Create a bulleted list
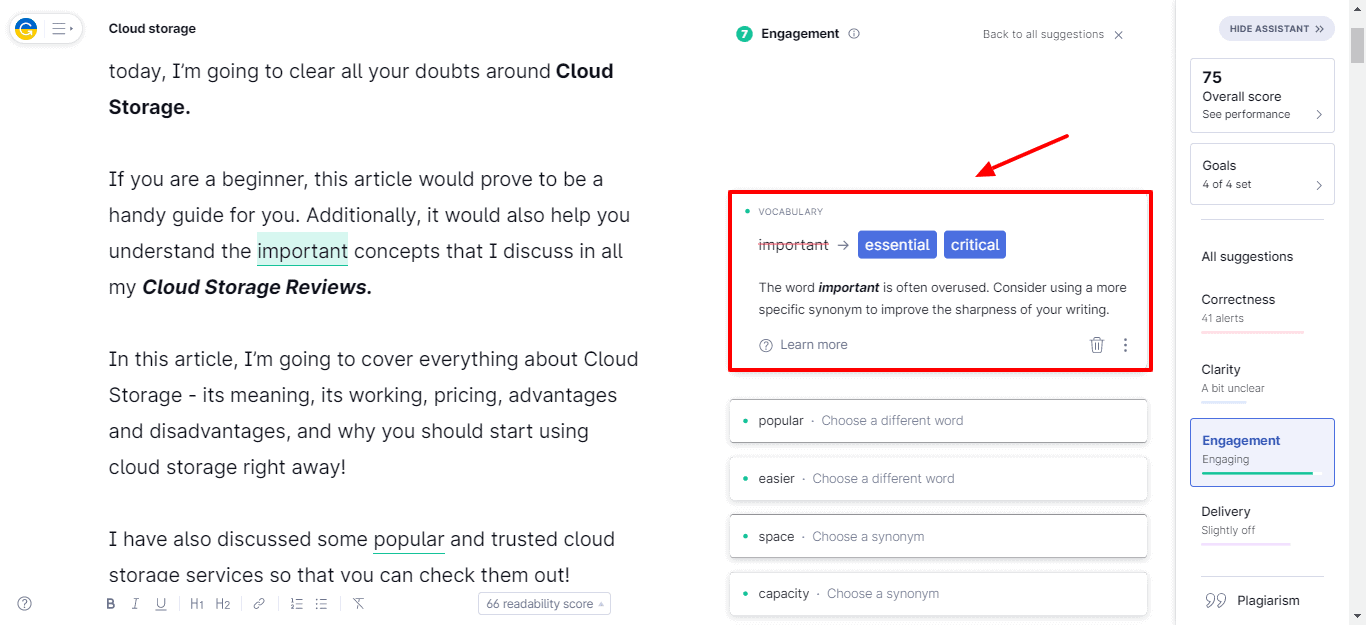 [321, 604]
